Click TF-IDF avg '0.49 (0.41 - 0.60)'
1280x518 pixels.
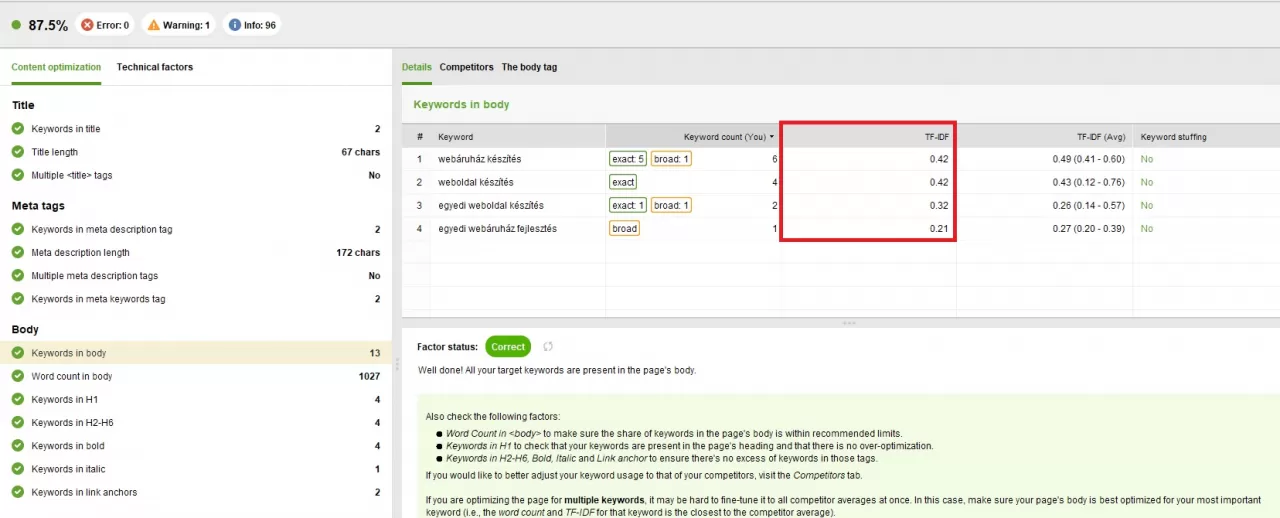[1088, 159]
